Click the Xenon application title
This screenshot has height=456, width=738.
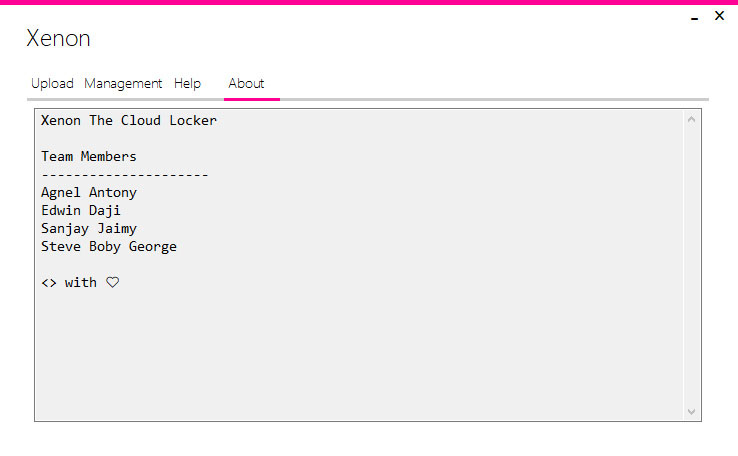(x=58, y=38)
